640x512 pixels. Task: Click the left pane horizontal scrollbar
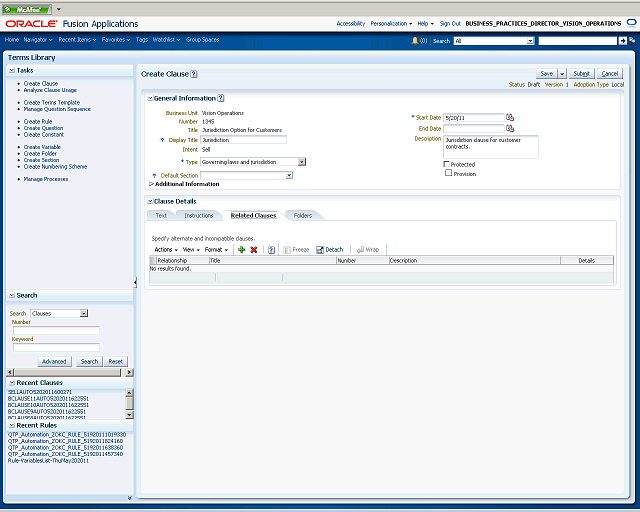[x=69, y=372]
